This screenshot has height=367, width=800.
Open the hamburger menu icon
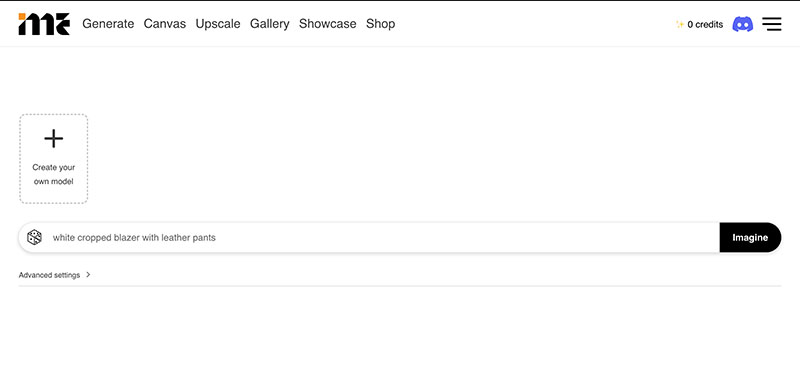(x=771, y=24)
